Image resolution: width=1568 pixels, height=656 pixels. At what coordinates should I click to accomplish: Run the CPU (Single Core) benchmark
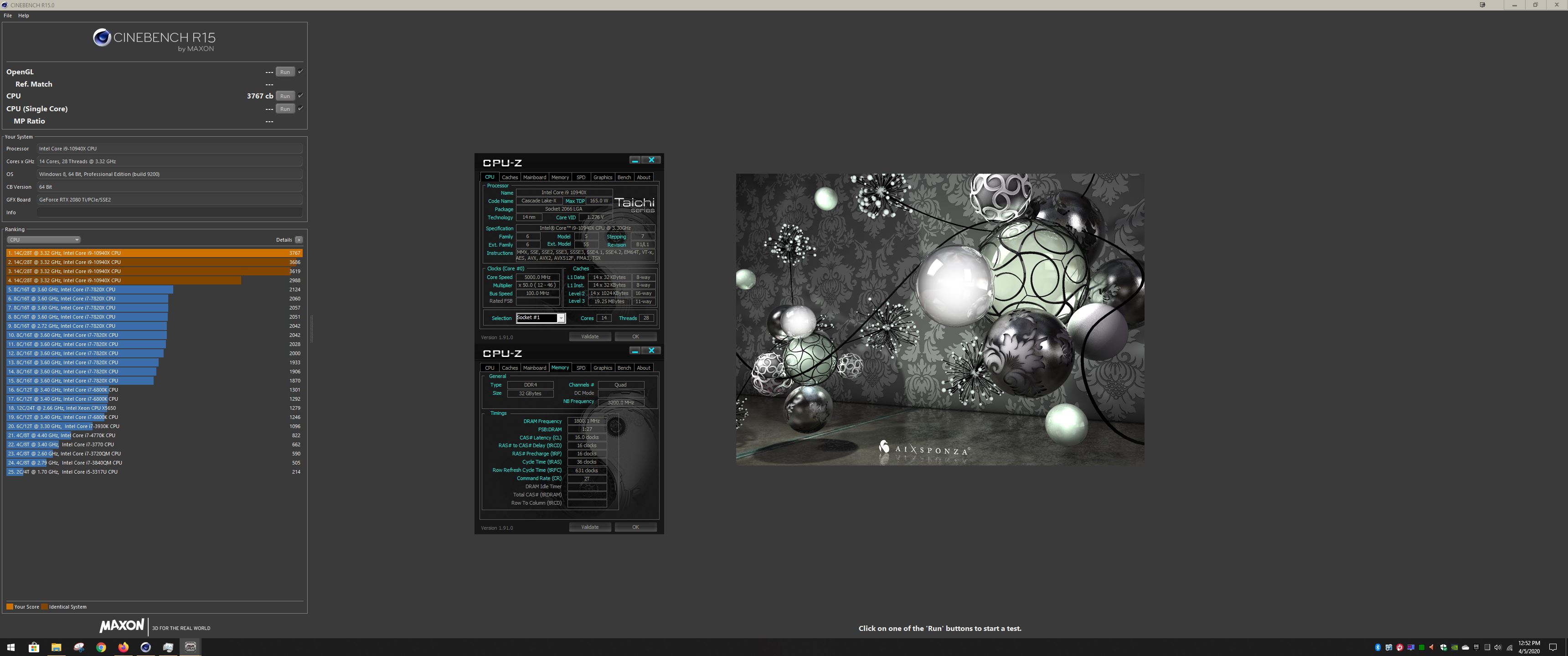(285, 109)
